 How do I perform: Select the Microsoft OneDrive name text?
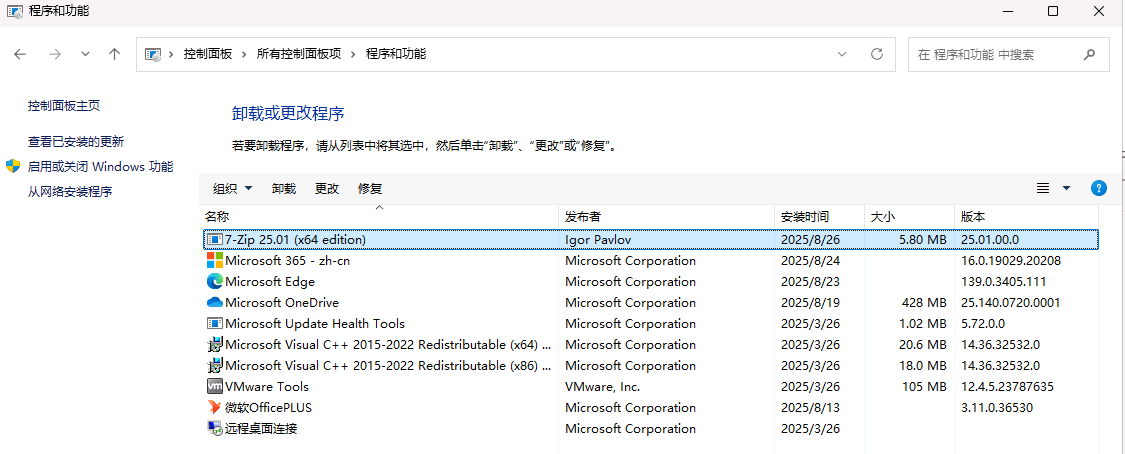point(282,303)
